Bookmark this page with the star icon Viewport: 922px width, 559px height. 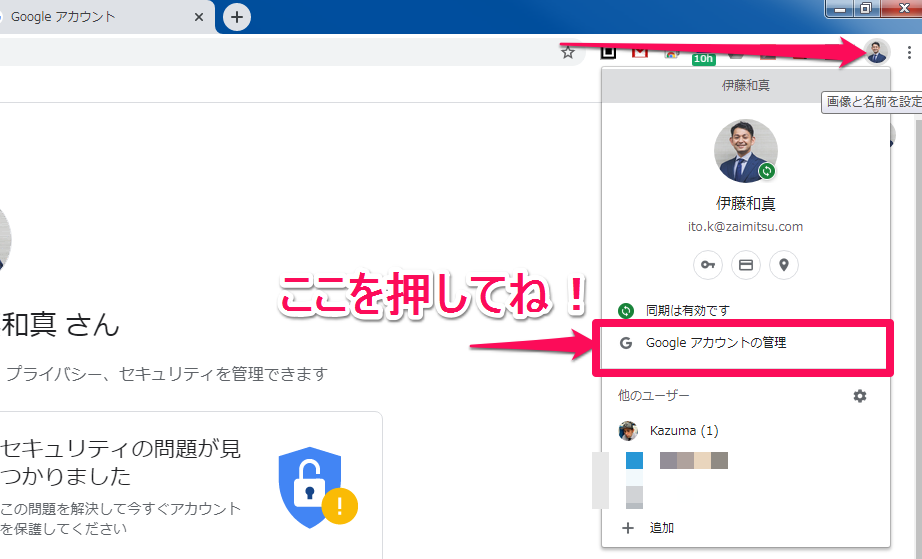(567, 52)
